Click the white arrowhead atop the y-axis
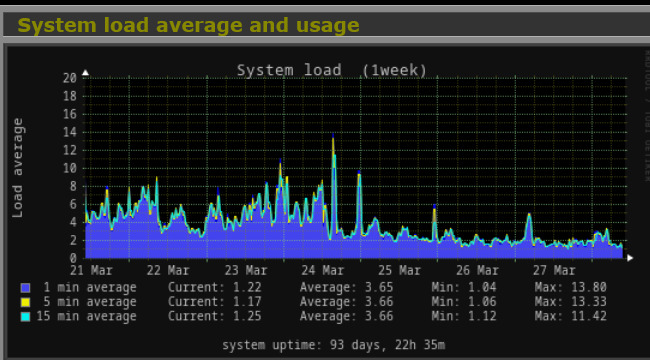Viewport: 650px width, 360px height. [85, 73]
